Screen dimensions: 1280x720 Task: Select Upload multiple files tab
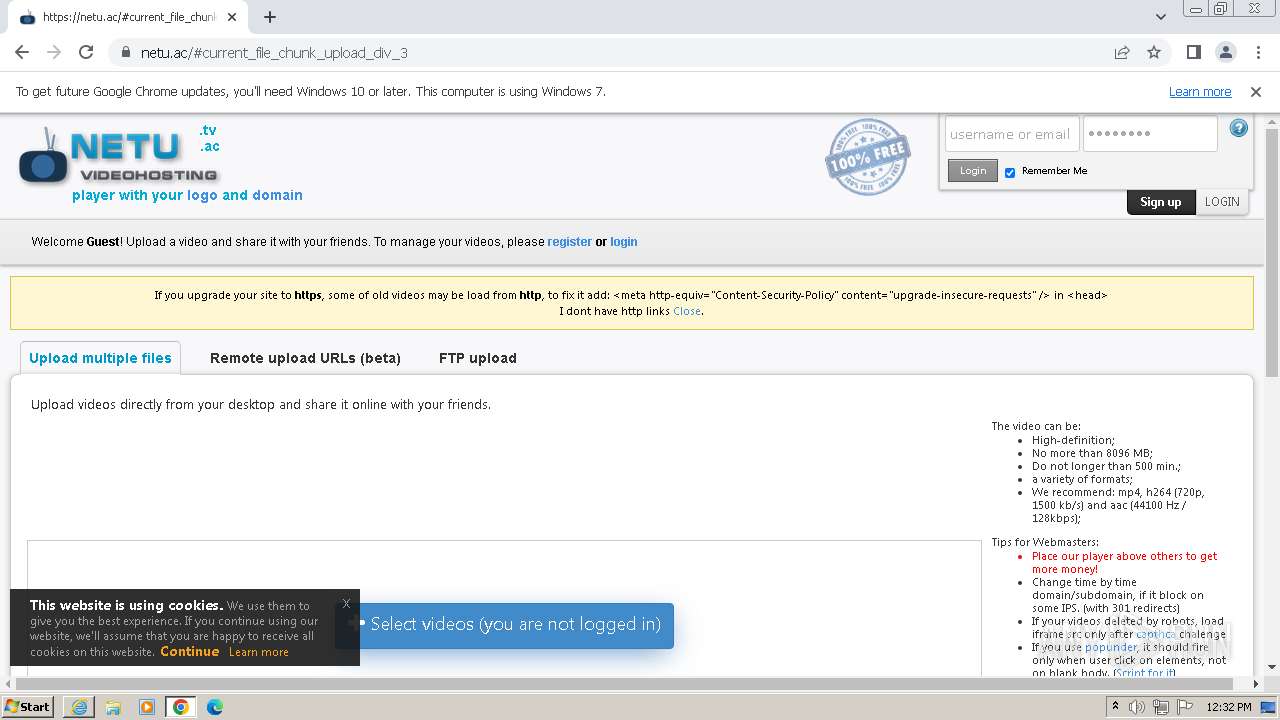click(100, 358)
